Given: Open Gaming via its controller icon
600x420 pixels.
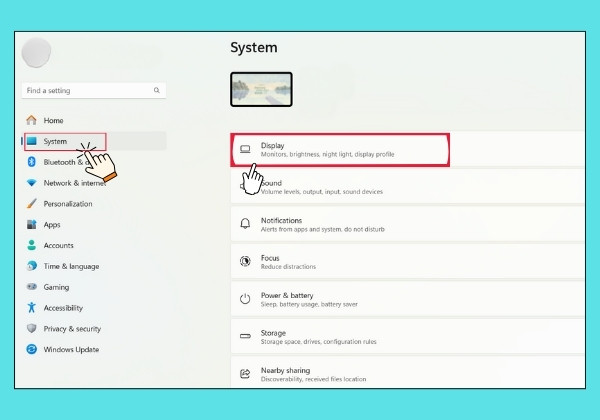Looking at the screenshot, I should (32, 287).
